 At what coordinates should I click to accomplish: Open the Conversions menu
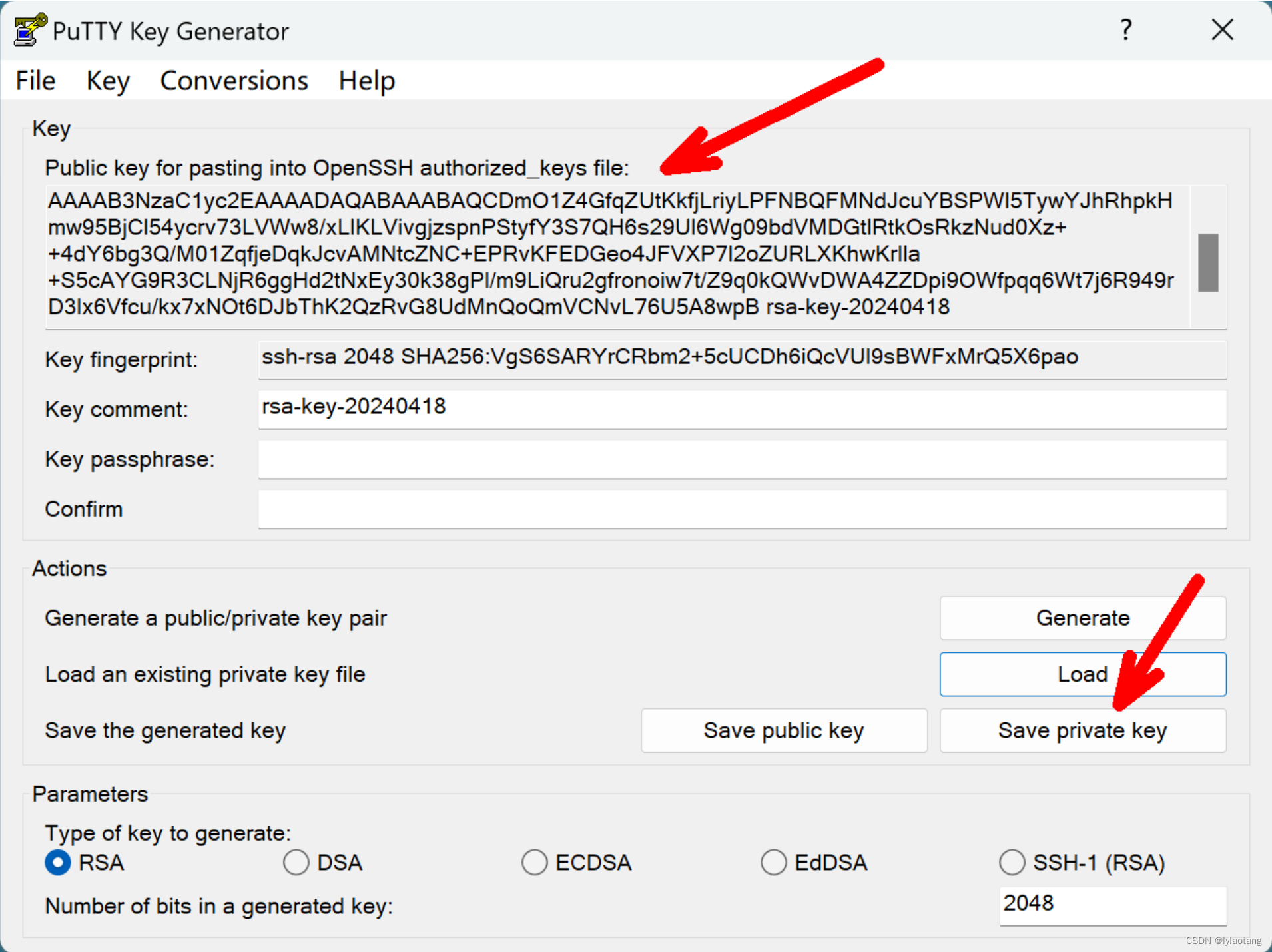234,81
